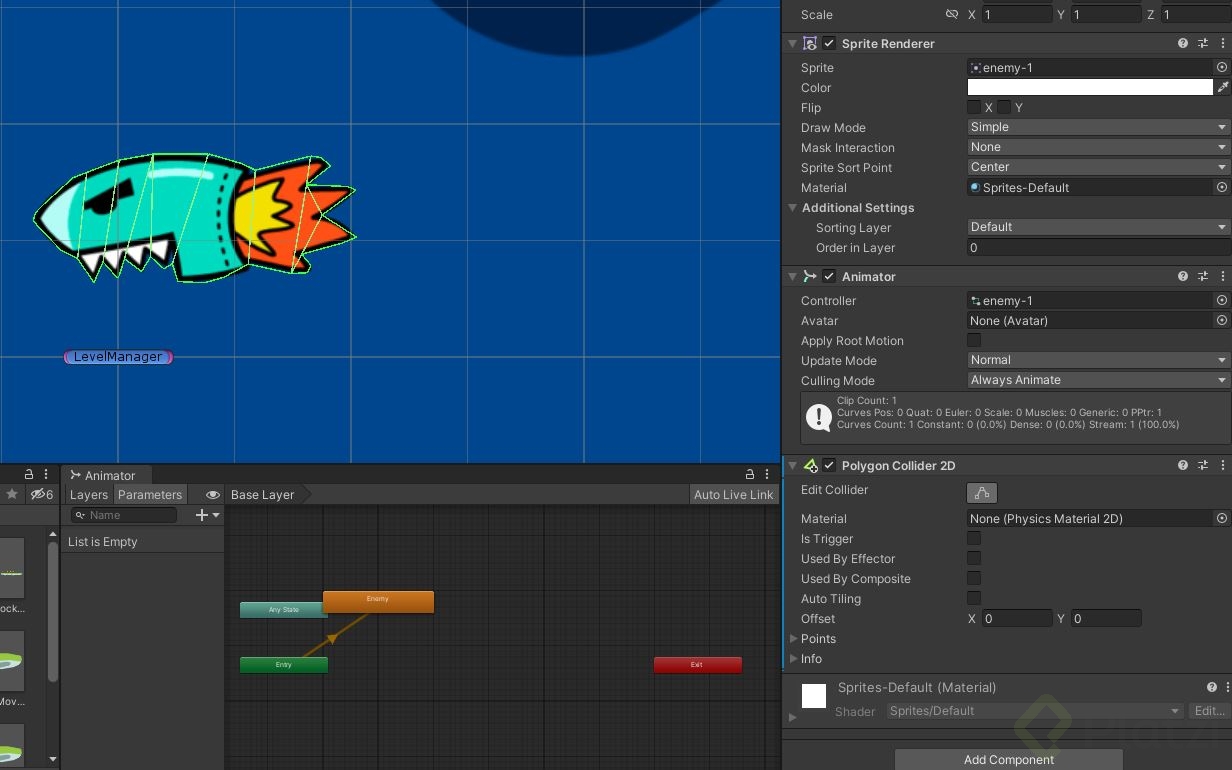Lock the Project panel on left

[29, 474]
